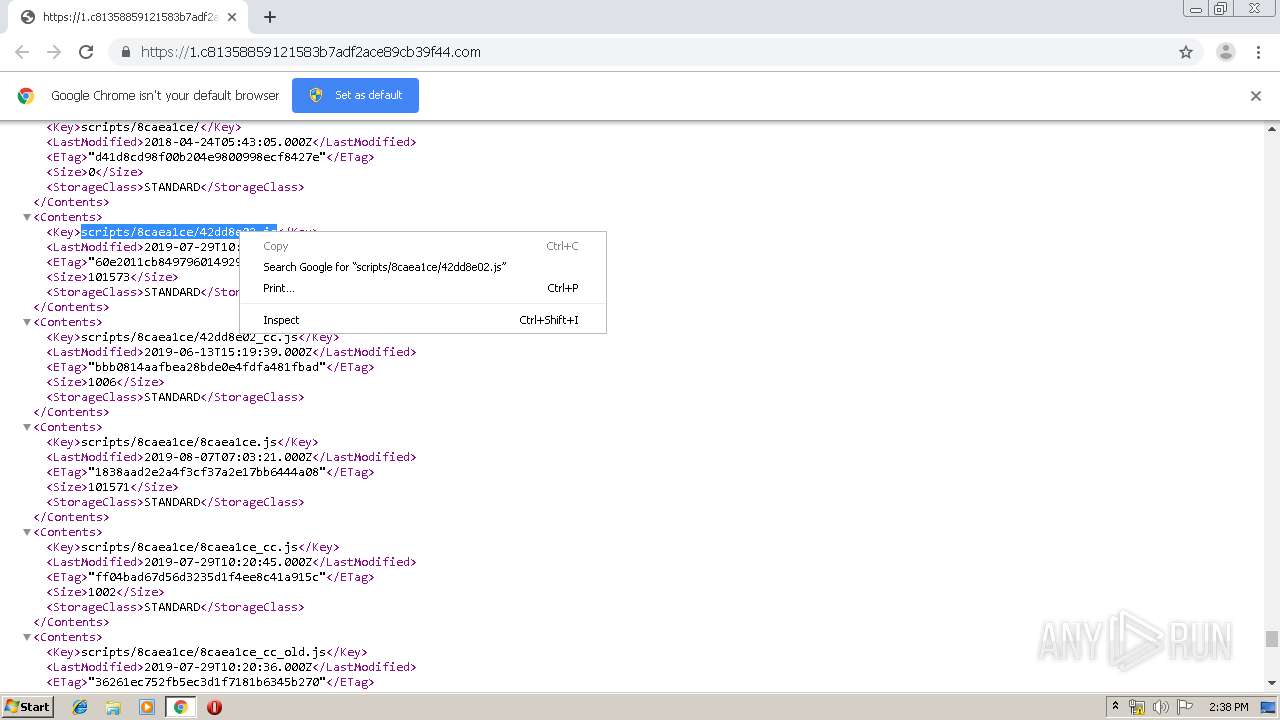Open a new tab with plus button
Viewport: 1280px width, 720px height.
(270, 17)
